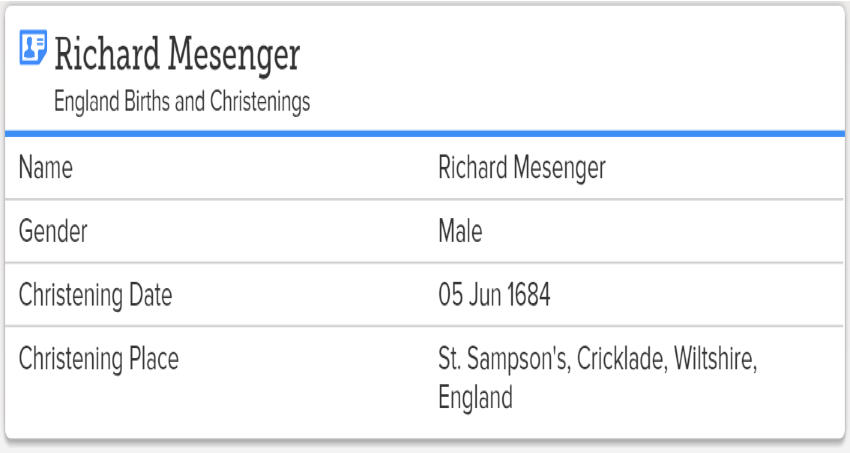Click the word Wiltshire in the place
Image resolution: width=850 pixels, height=453 pixels.
[x=715, y=359]
